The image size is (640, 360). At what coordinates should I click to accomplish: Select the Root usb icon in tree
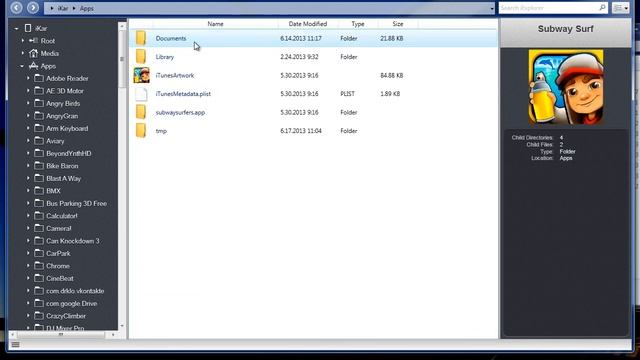[33, 41]
